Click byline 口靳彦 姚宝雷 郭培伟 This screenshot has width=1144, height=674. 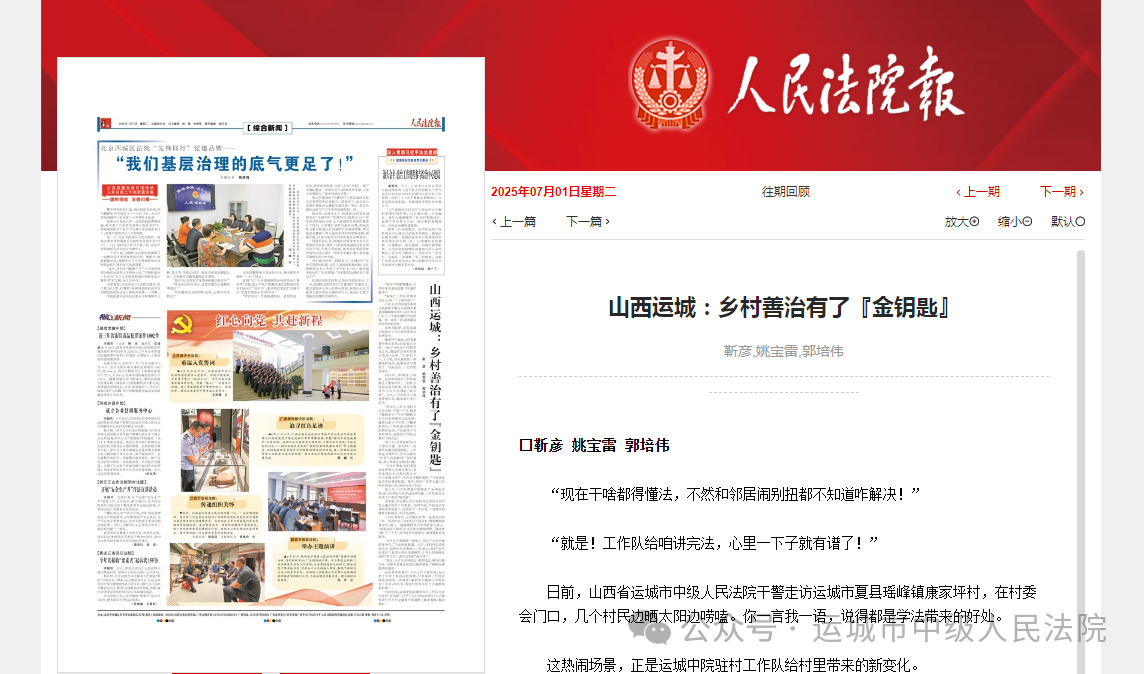point(594,446)
